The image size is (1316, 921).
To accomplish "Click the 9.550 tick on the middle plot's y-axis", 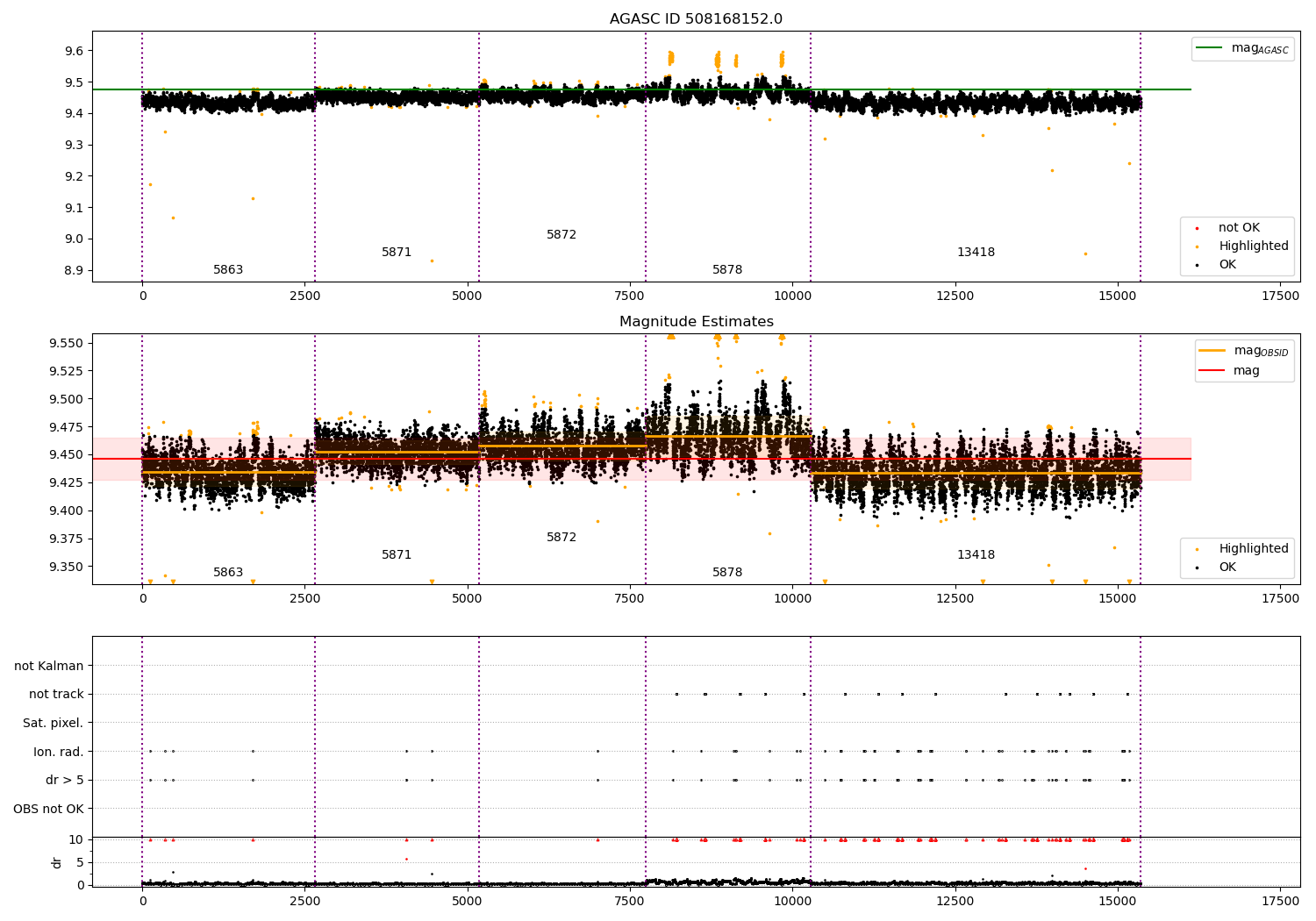I will coord(67,343).
